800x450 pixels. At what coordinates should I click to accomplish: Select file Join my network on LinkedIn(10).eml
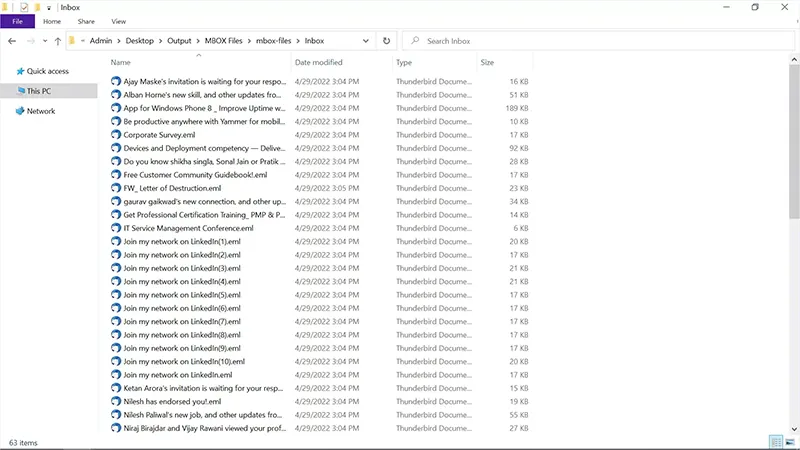click(x=184, y=361)
